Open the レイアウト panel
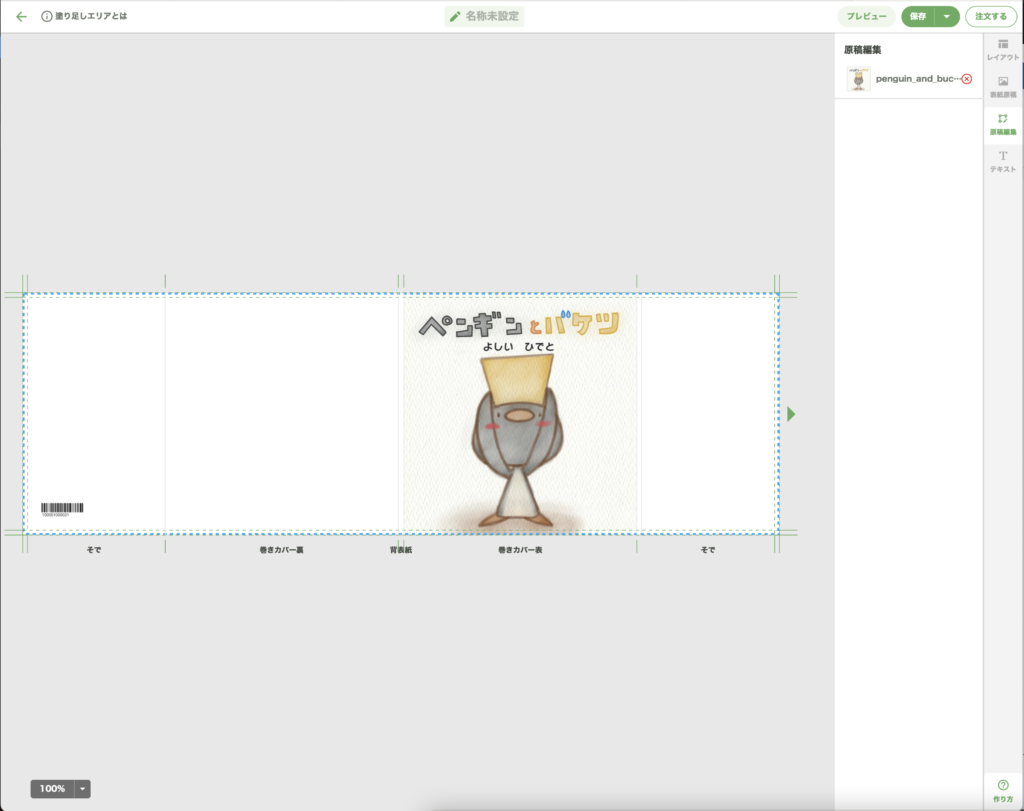The width and height of the screenshot is (1024, 811). pyautogui.click(x=1003, y=50)
